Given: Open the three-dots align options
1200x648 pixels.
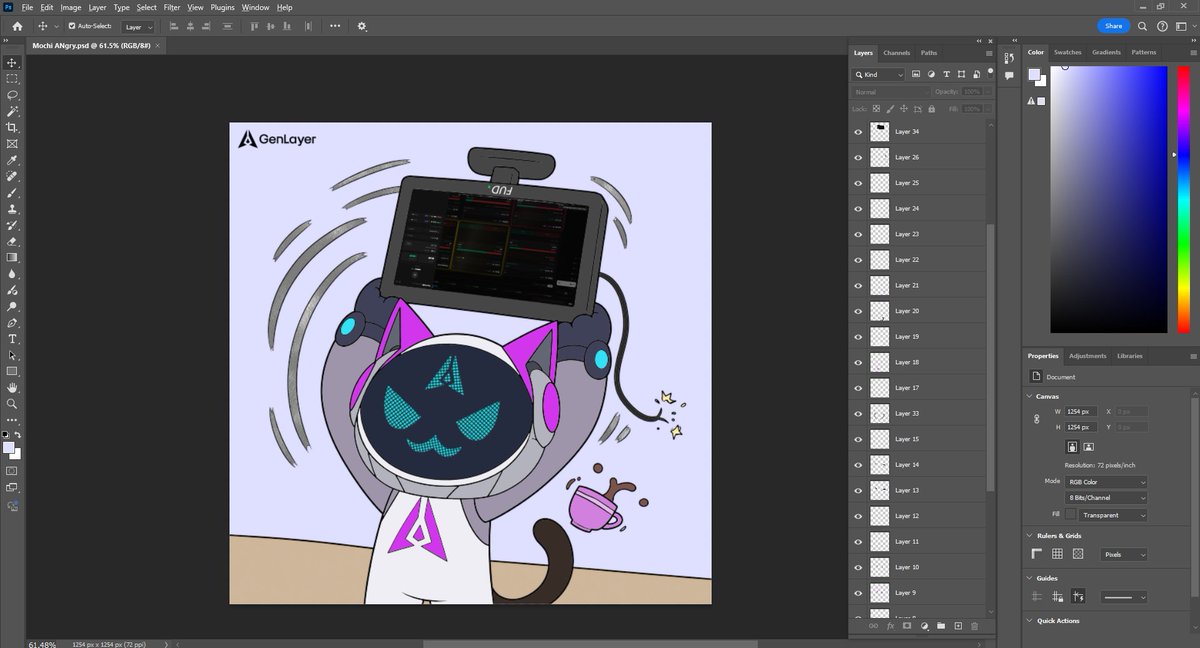Looking at the screenshot, I should tap(334, 26).
